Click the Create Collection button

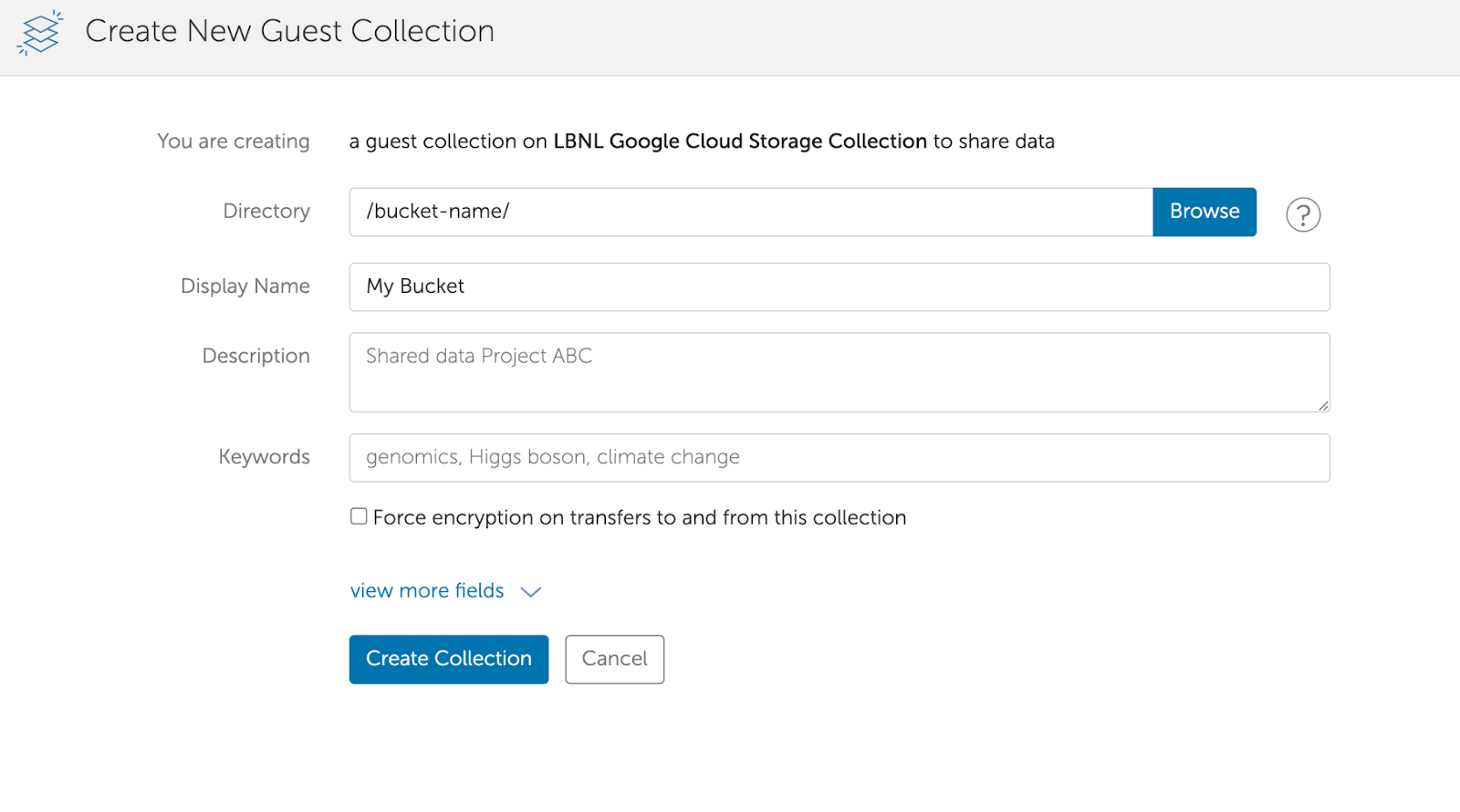pos(449,660)
